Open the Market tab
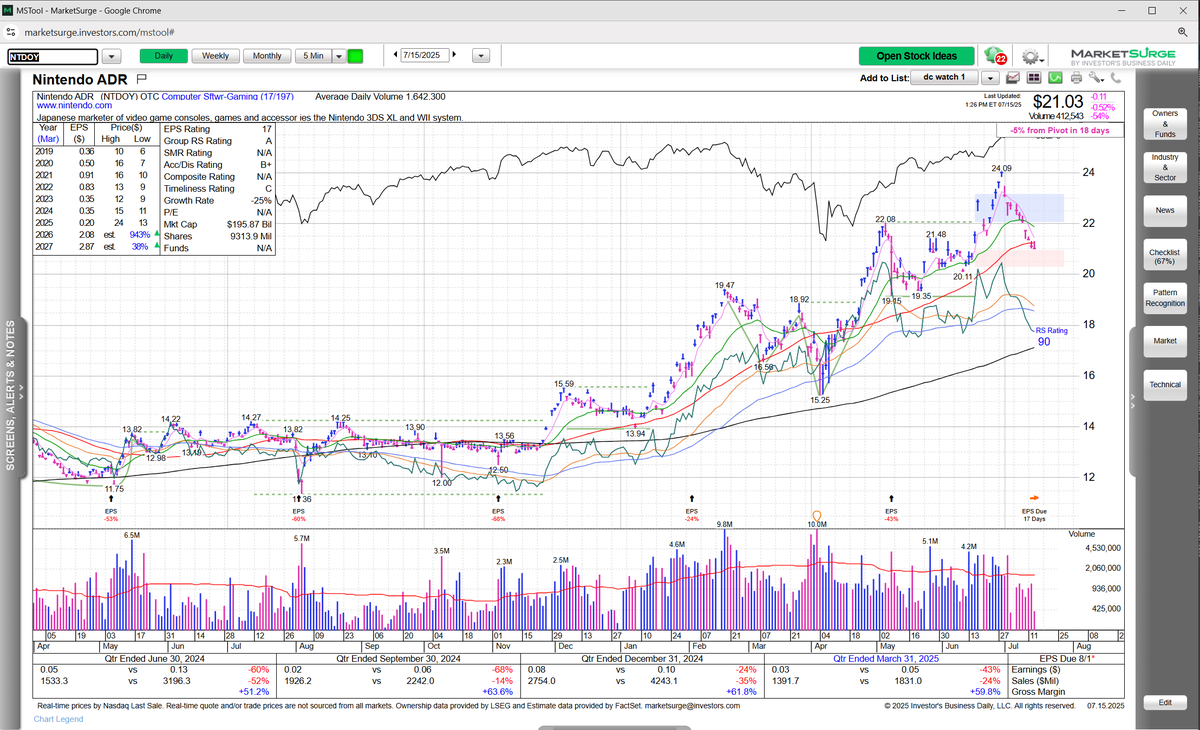1200x730 pixels. (x=1164, y=341)
